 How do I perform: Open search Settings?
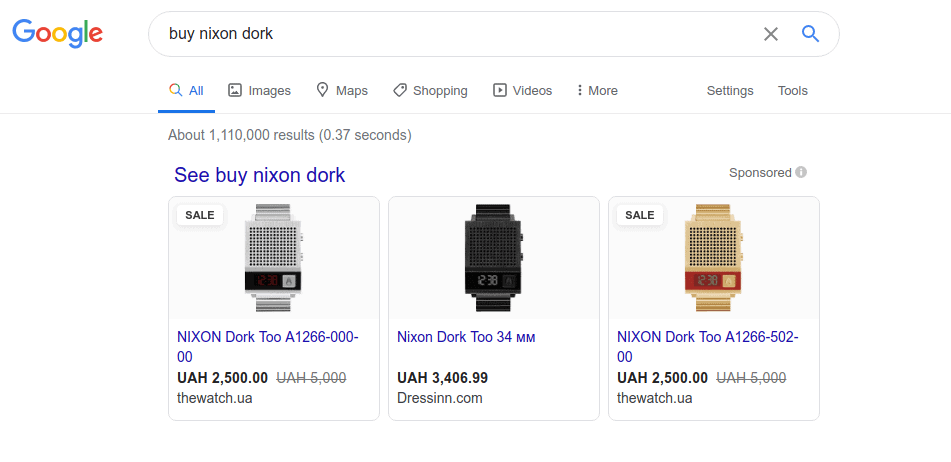[x=730, y=91]
